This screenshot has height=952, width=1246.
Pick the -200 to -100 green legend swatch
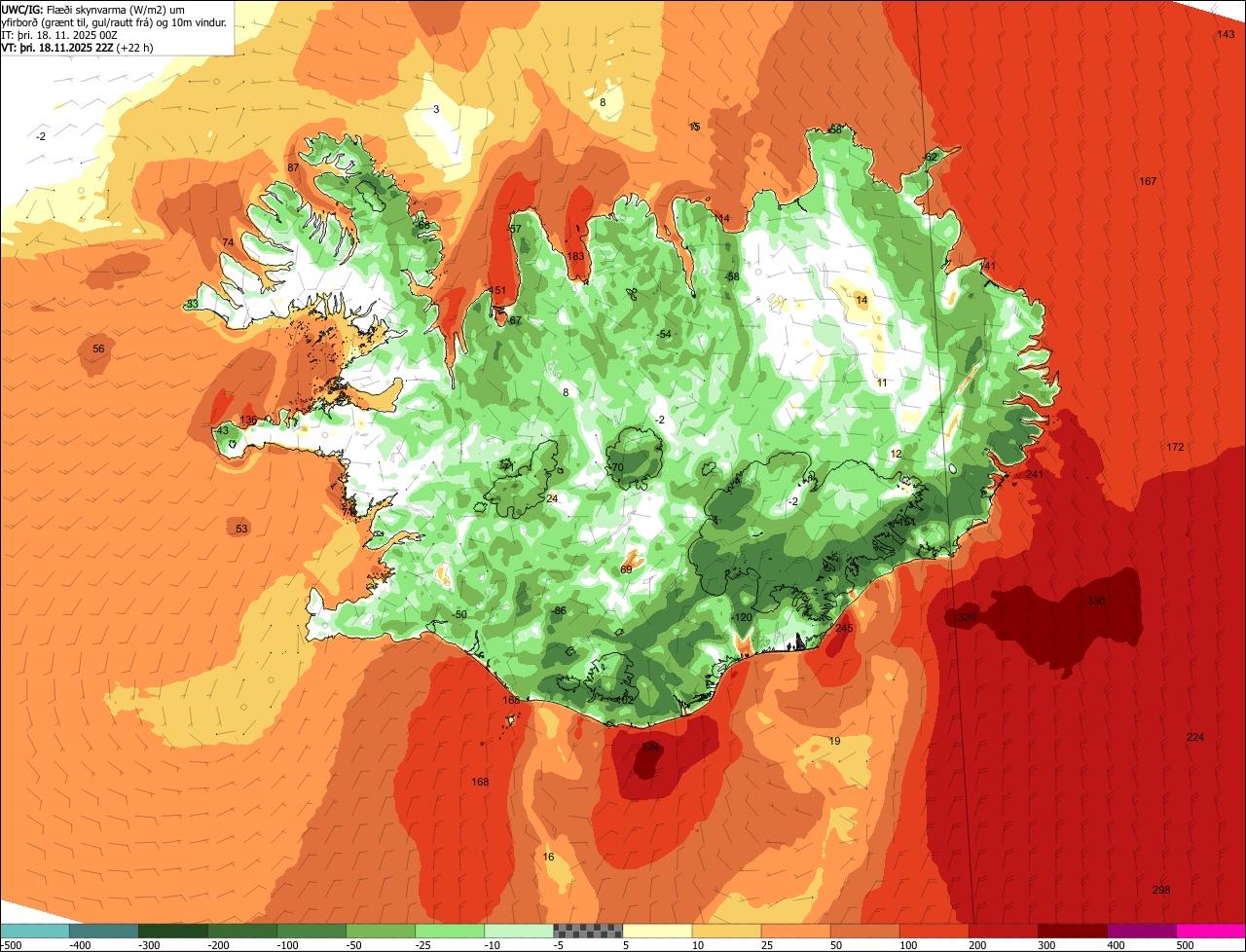click(x=241, y=931)
